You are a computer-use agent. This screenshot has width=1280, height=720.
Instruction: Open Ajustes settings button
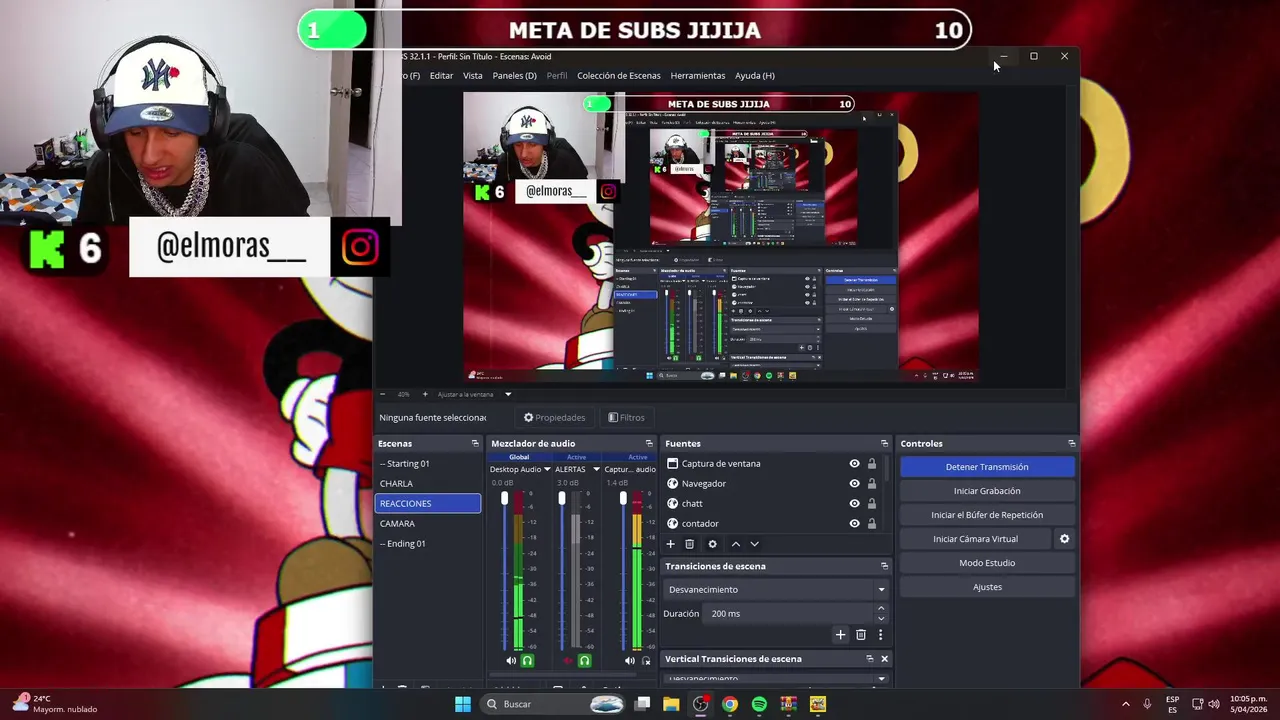(x=987, y=587)
